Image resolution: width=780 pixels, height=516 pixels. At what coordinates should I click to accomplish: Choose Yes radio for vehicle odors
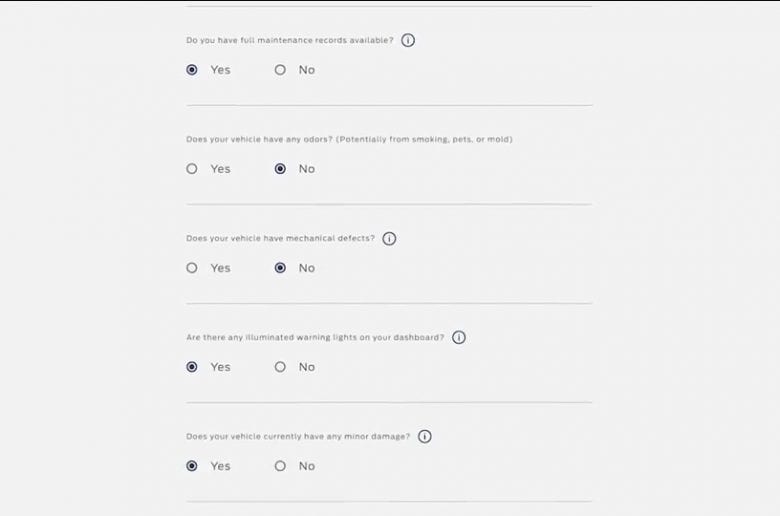pos(192,169)
